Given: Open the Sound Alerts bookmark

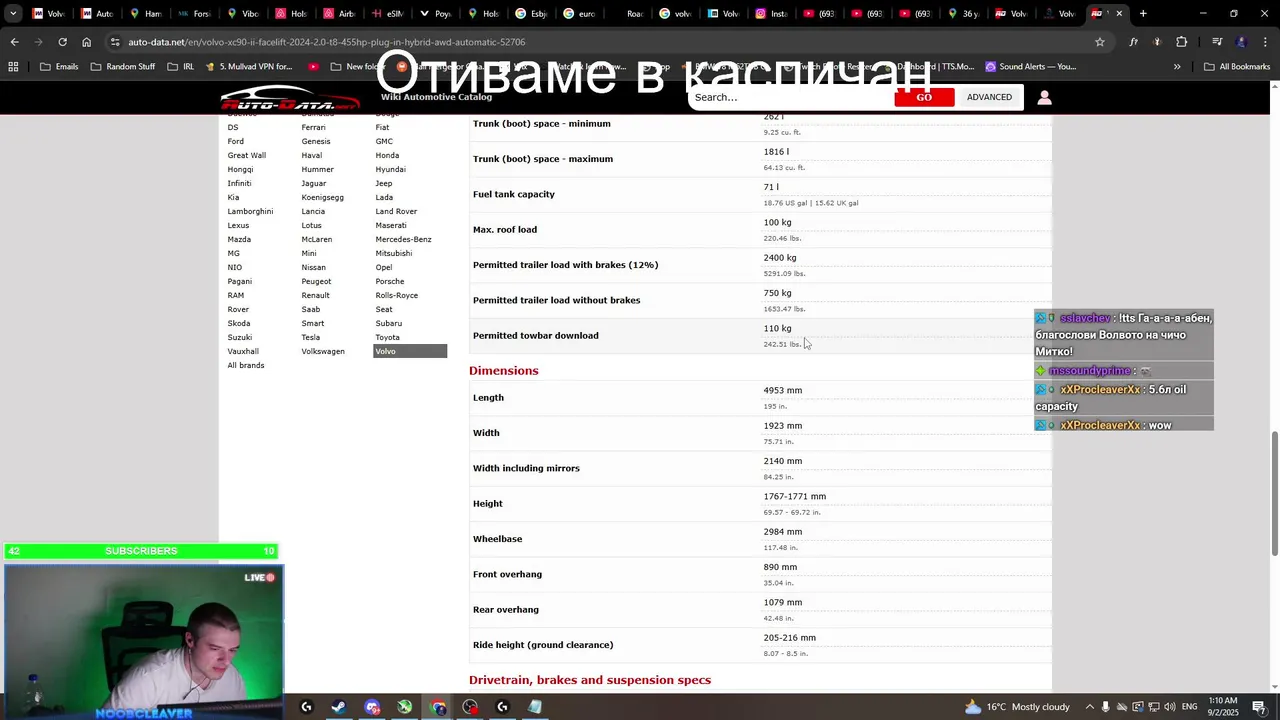Looking at the screenshot, I should coord(1030,67).
